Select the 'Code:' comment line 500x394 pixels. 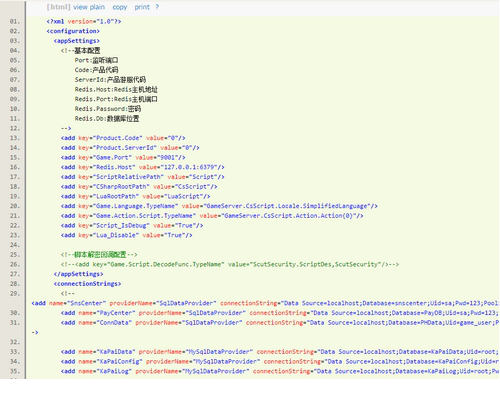point(96,70)
